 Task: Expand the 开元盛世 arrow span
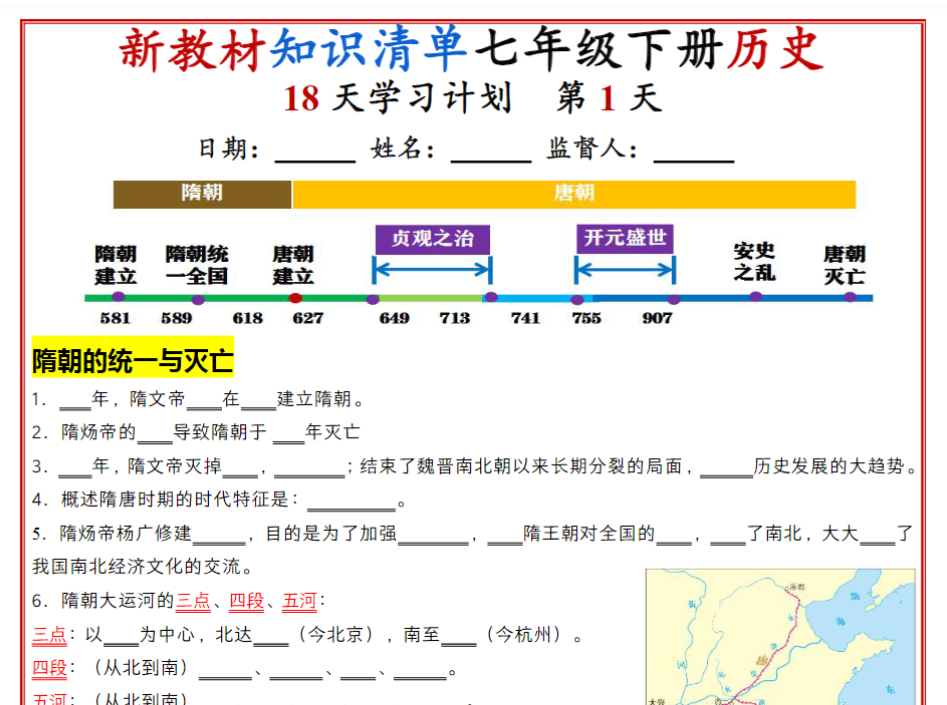[625, 268]
